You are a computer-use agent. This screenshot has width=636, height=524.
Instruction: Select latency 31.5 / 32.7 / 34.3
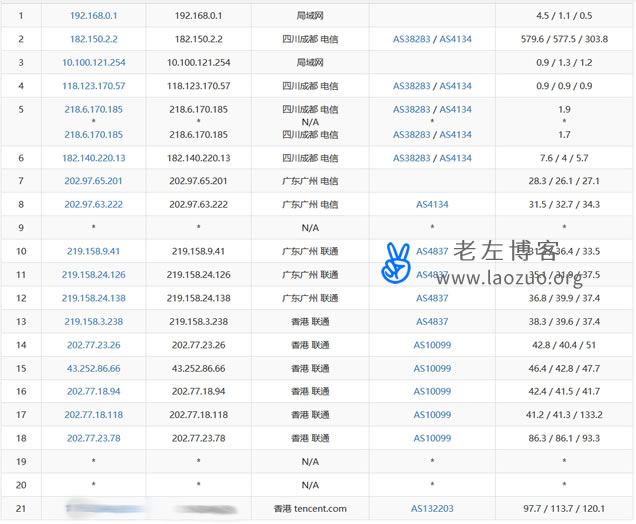coord(564,204)
